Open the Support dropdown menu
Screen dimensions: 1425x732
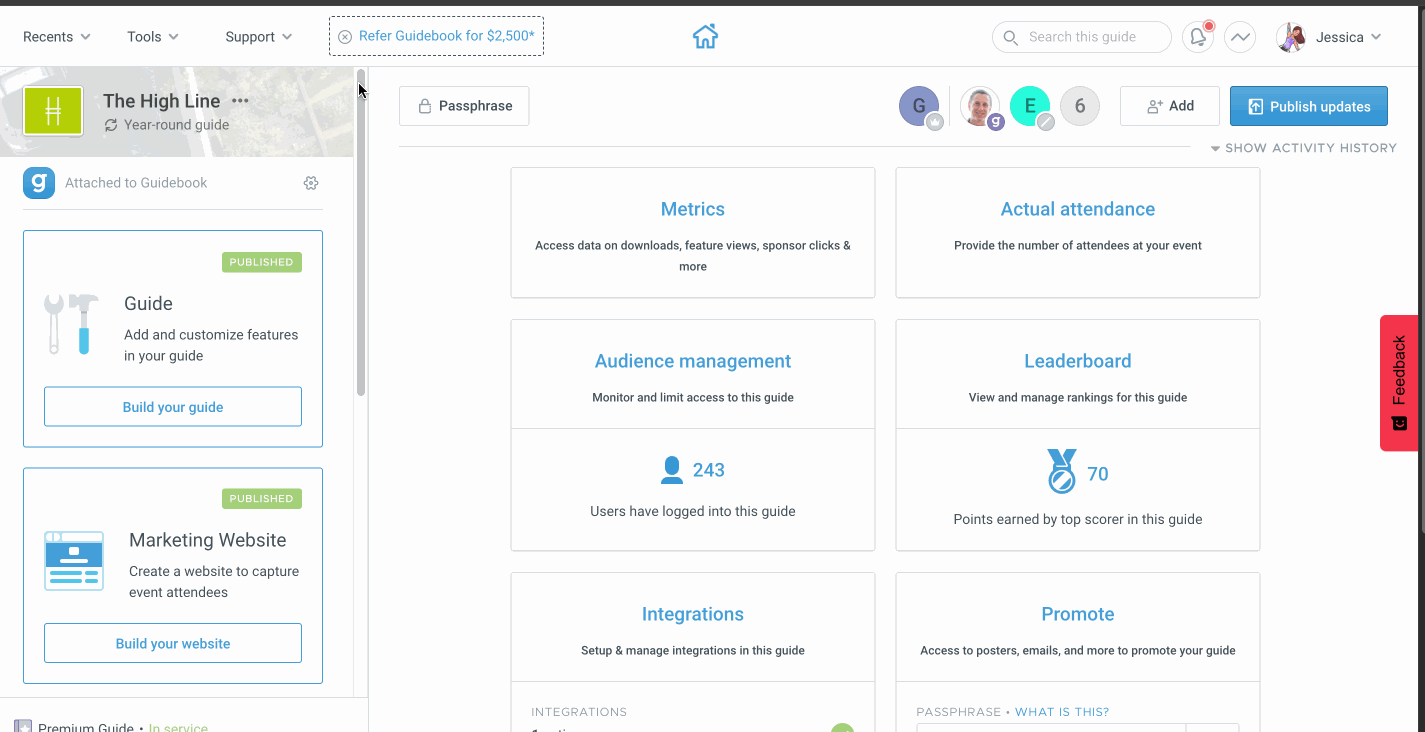point(259,37)
